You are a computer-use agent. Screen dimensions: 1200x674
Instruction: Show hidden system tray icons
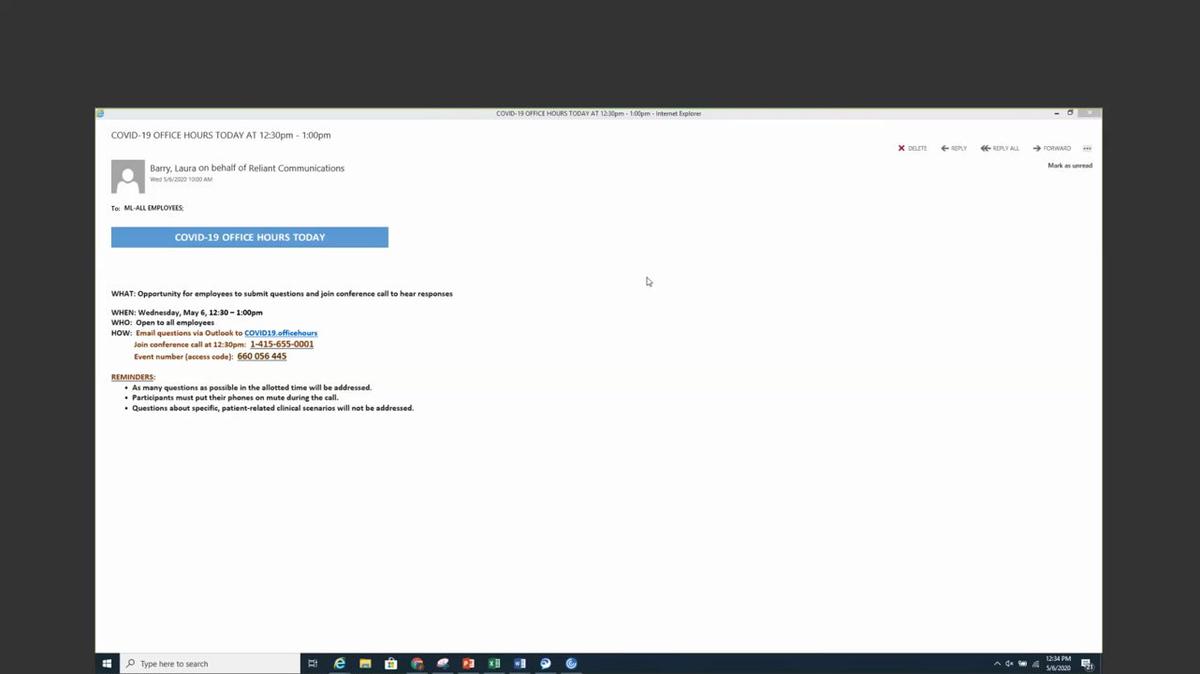(997, 663)
